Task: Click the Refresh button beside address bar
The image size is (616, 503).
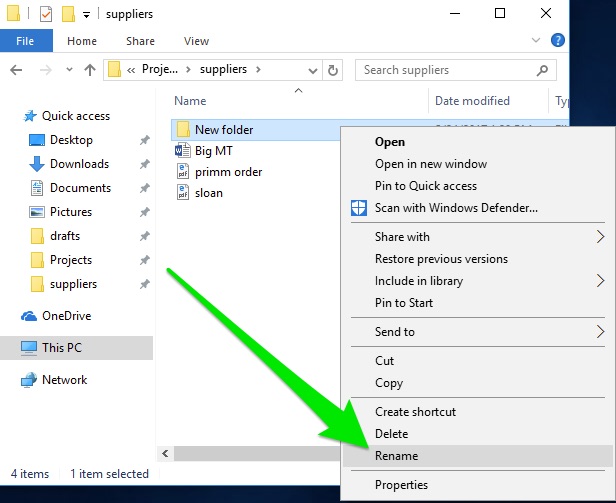Action: [334, 70]
